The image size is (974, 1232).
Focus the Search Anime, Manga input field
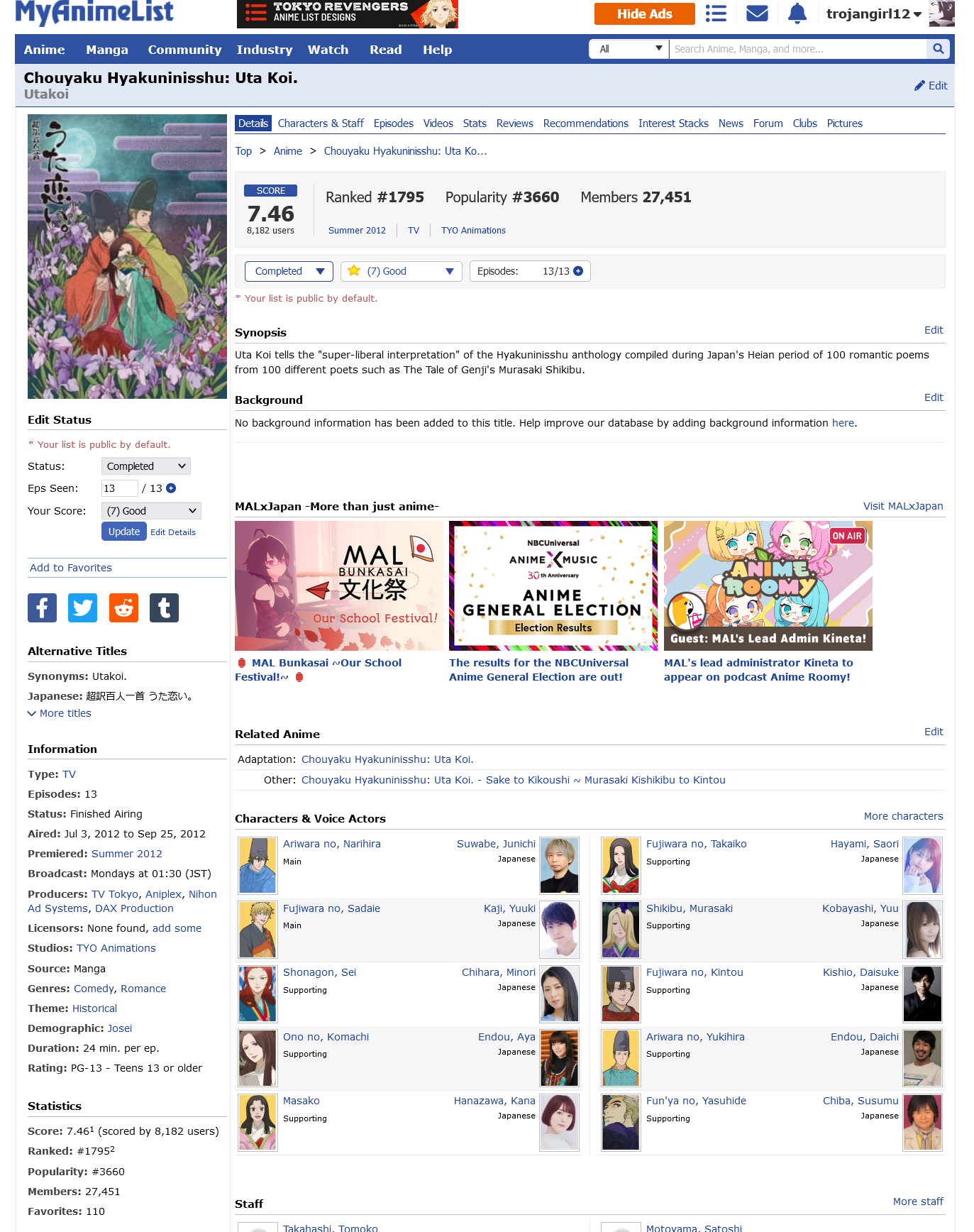tap(798, 49)
